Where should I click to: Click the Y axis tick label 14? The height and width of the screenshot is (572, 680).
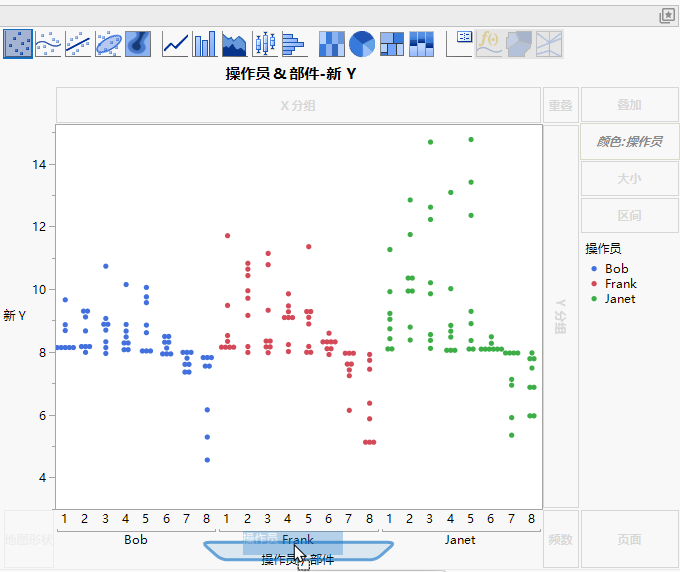click(x=39, y=164)
